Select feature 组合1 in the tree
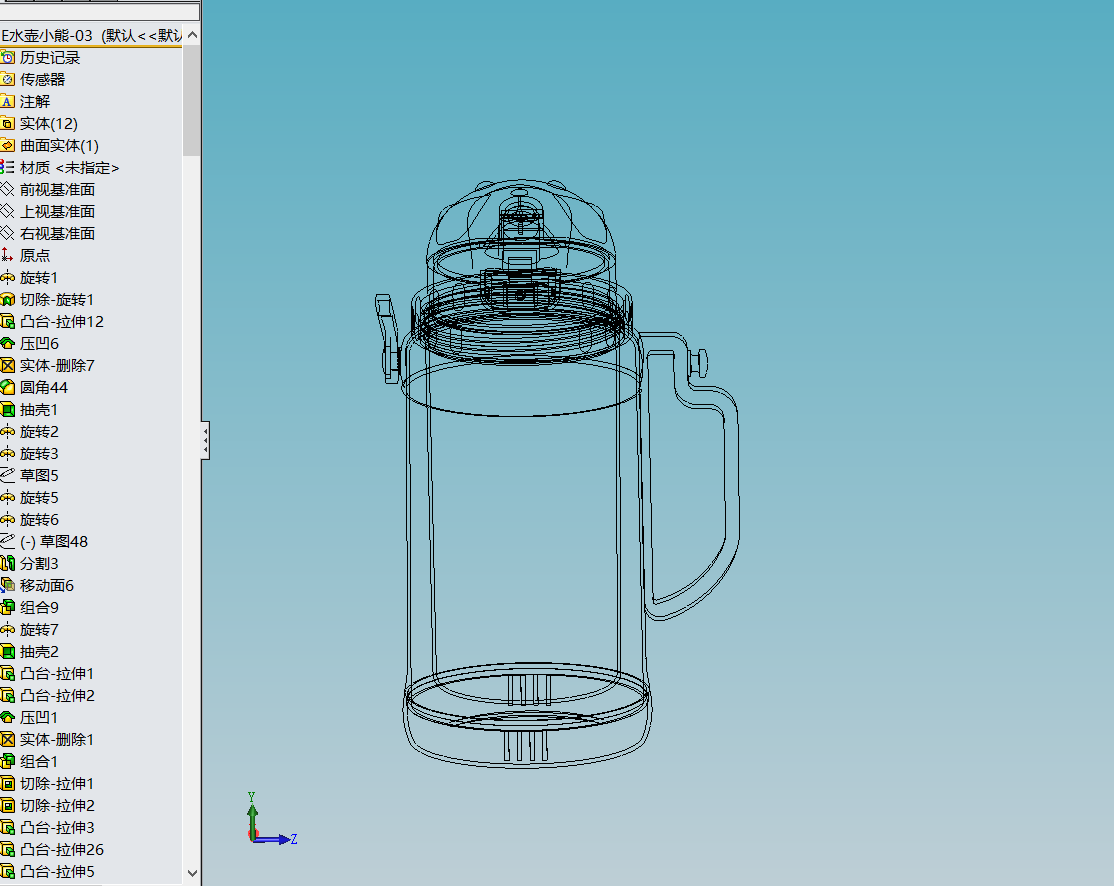This screenshot has width=1114, height=886. 39,762
